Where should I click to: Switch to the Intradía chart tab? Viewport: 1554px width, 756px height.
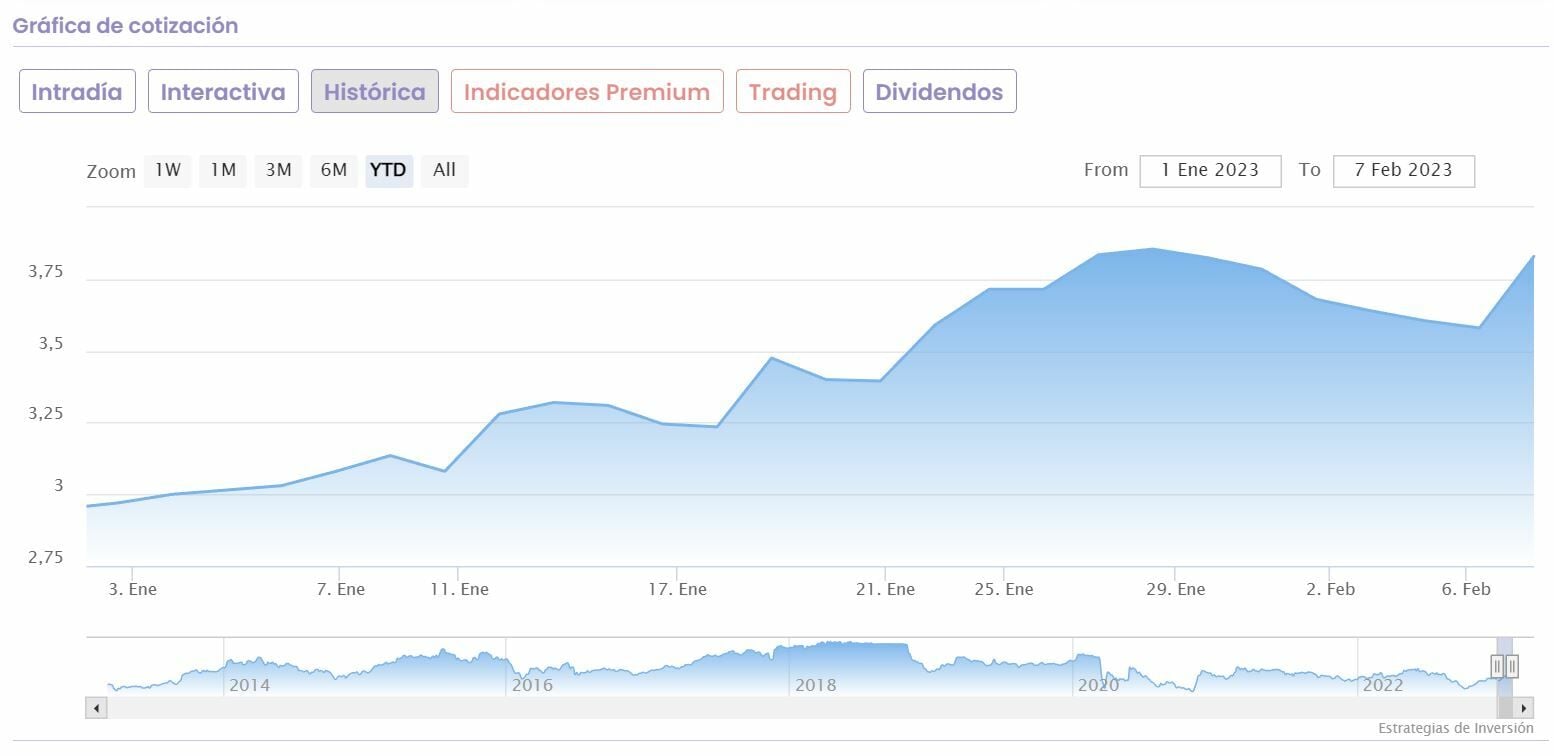coord(77,92)
